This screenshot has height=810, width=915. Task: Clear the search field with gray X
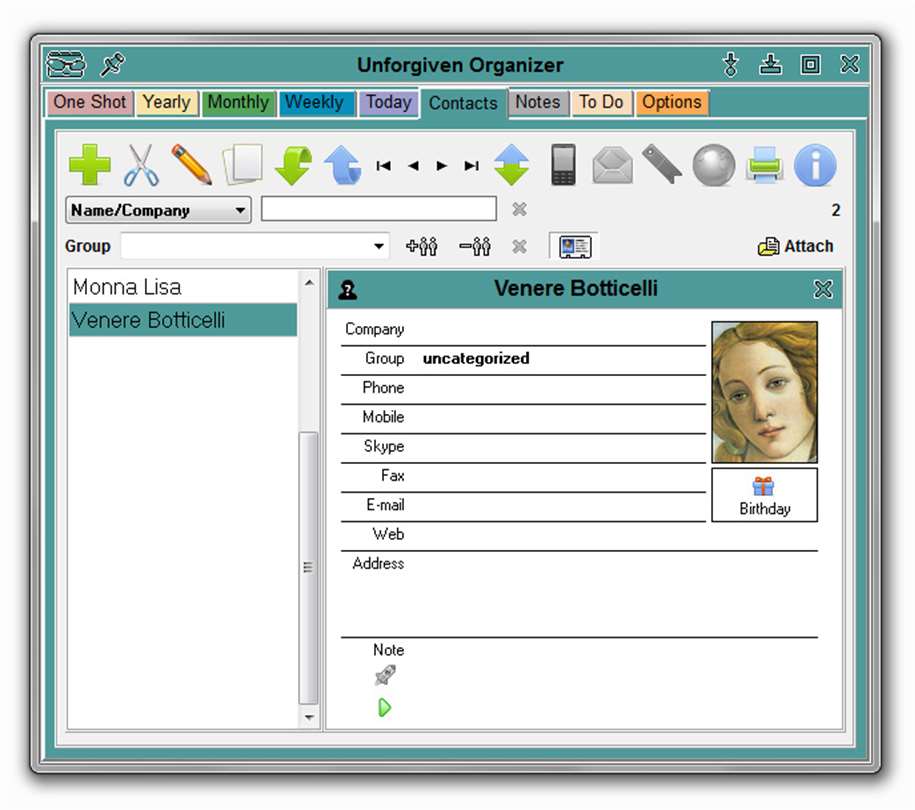click(x=519, y=209)
